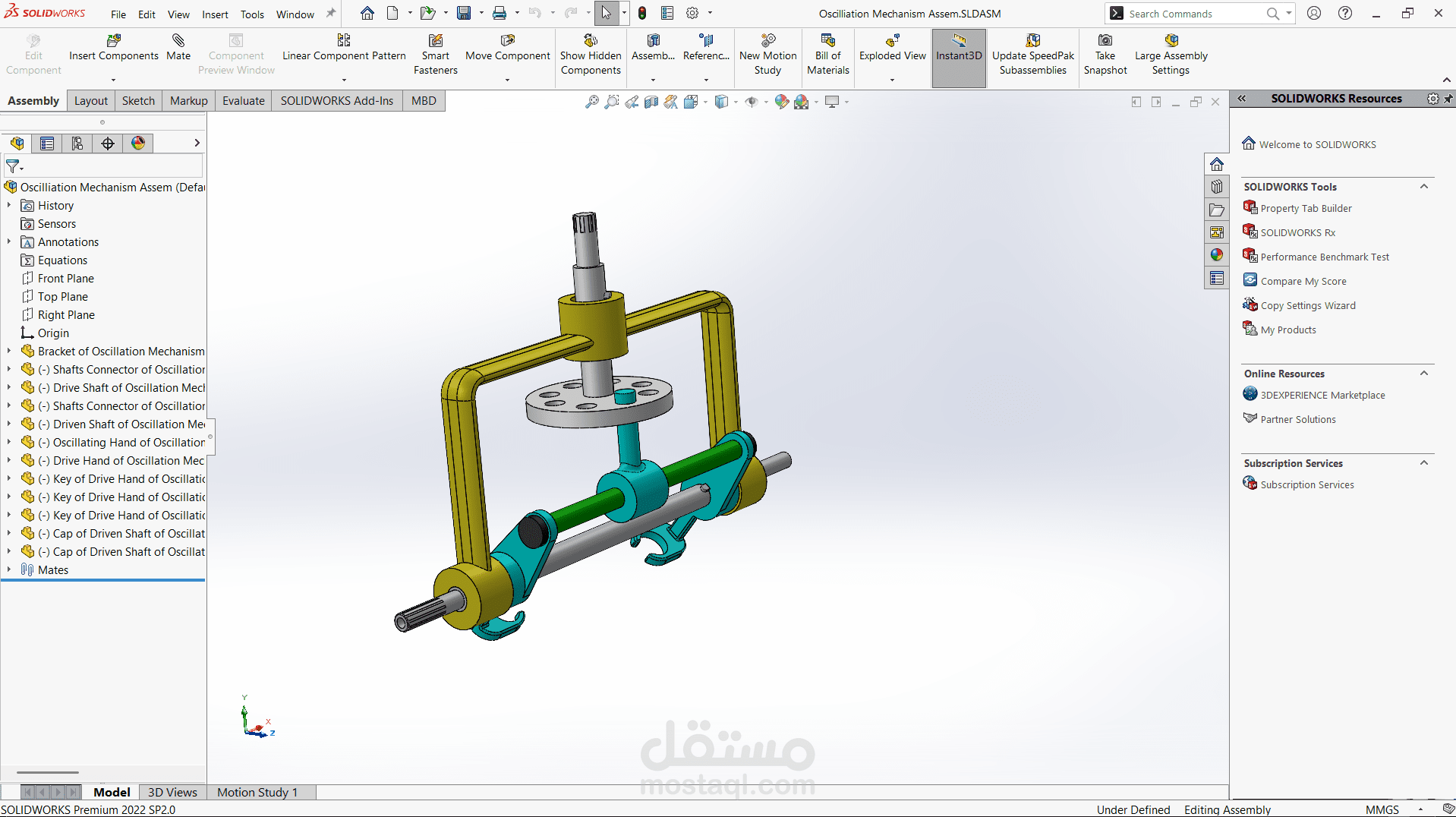This screenshot has height=817, width=1456.
Task: Click the Section View icon
Action: [x=651, y=102]
